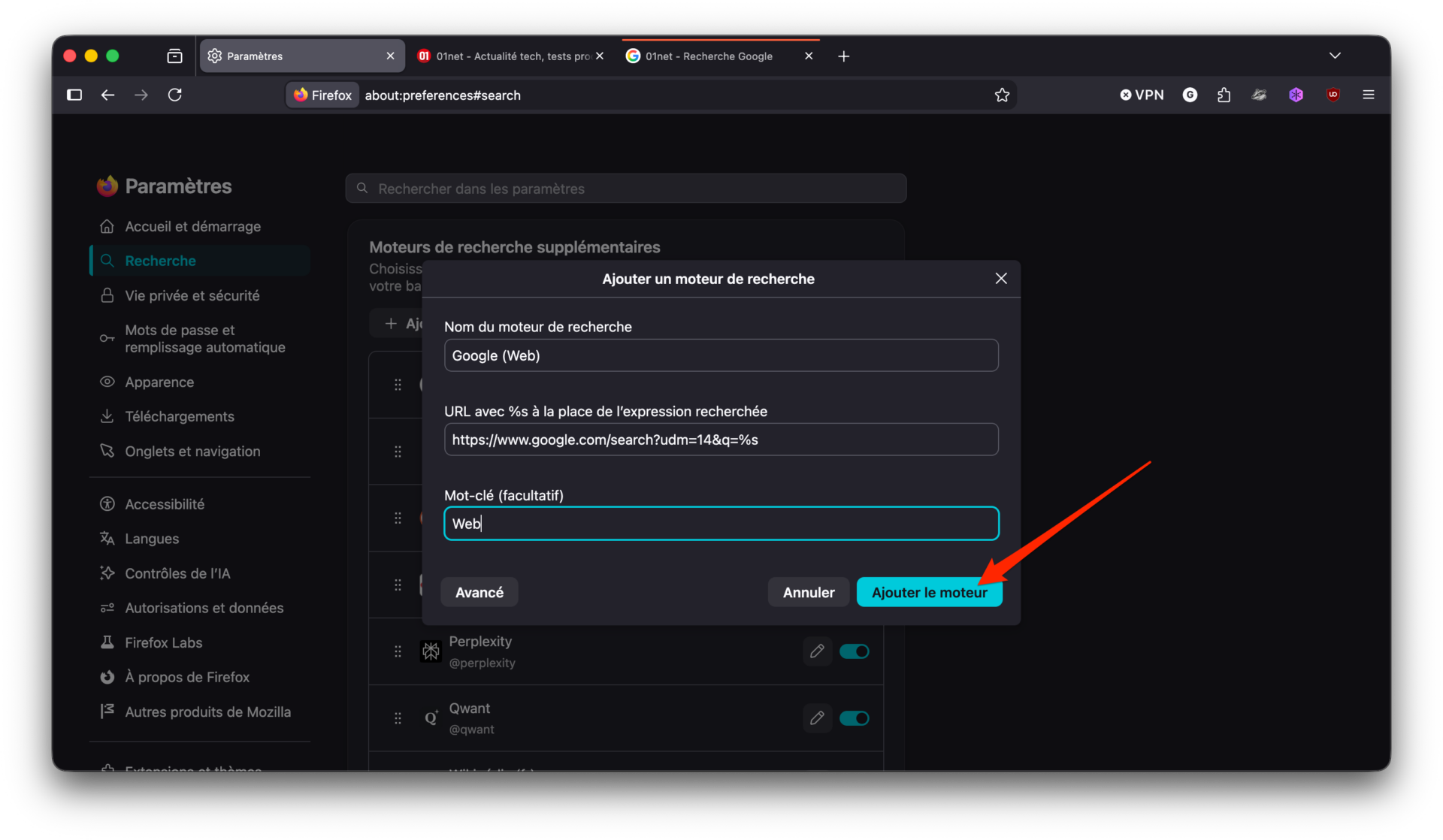The image size is (1443, 840).
Task: Open Vie privée et sécurité settings
Action: (199, 295)
